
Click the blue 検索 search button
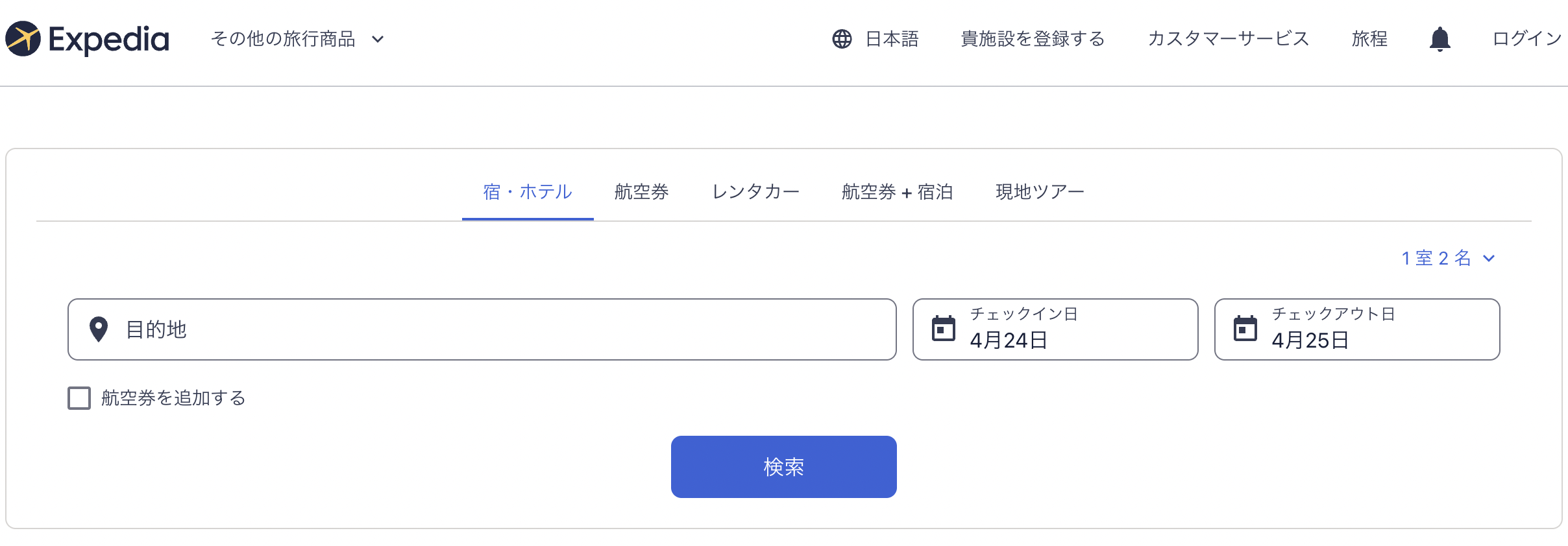tap(784, 467)
